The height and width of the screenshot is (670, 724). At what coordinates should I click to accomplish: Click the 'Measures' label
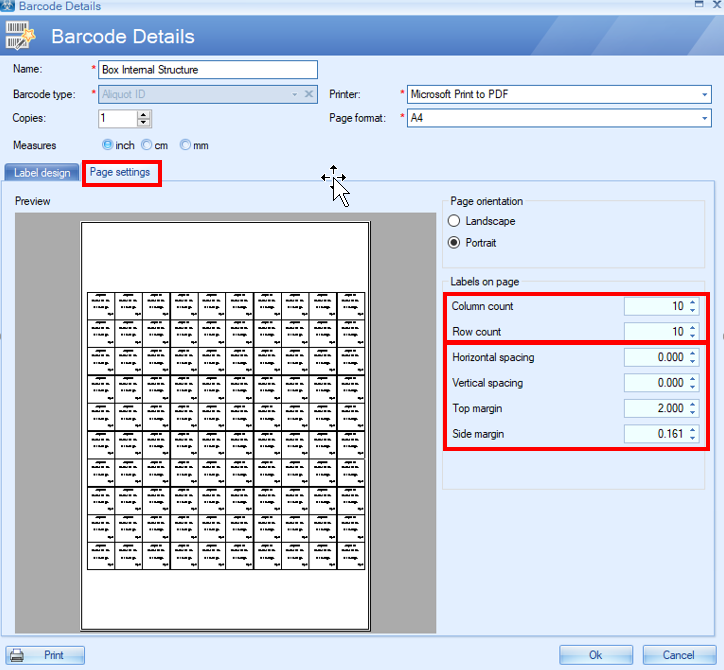(x=35, y=145)
